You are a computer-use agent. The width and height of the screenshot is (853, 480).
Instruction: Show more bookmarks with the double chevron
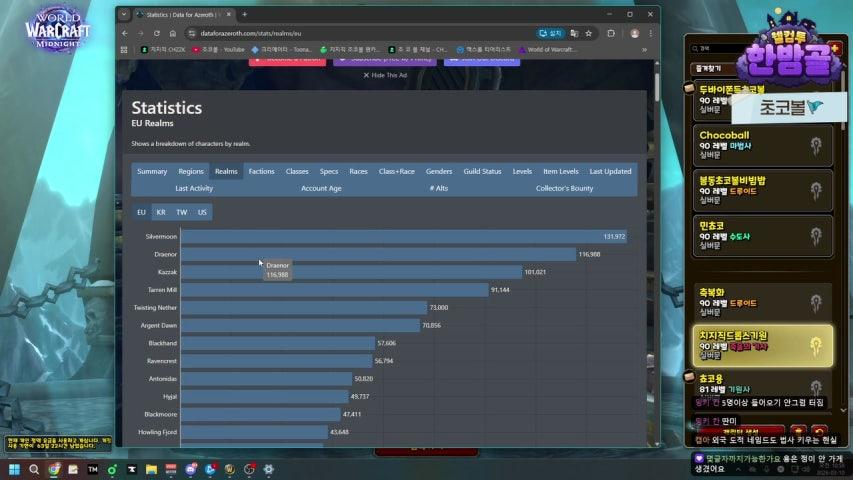pos(645,50)
